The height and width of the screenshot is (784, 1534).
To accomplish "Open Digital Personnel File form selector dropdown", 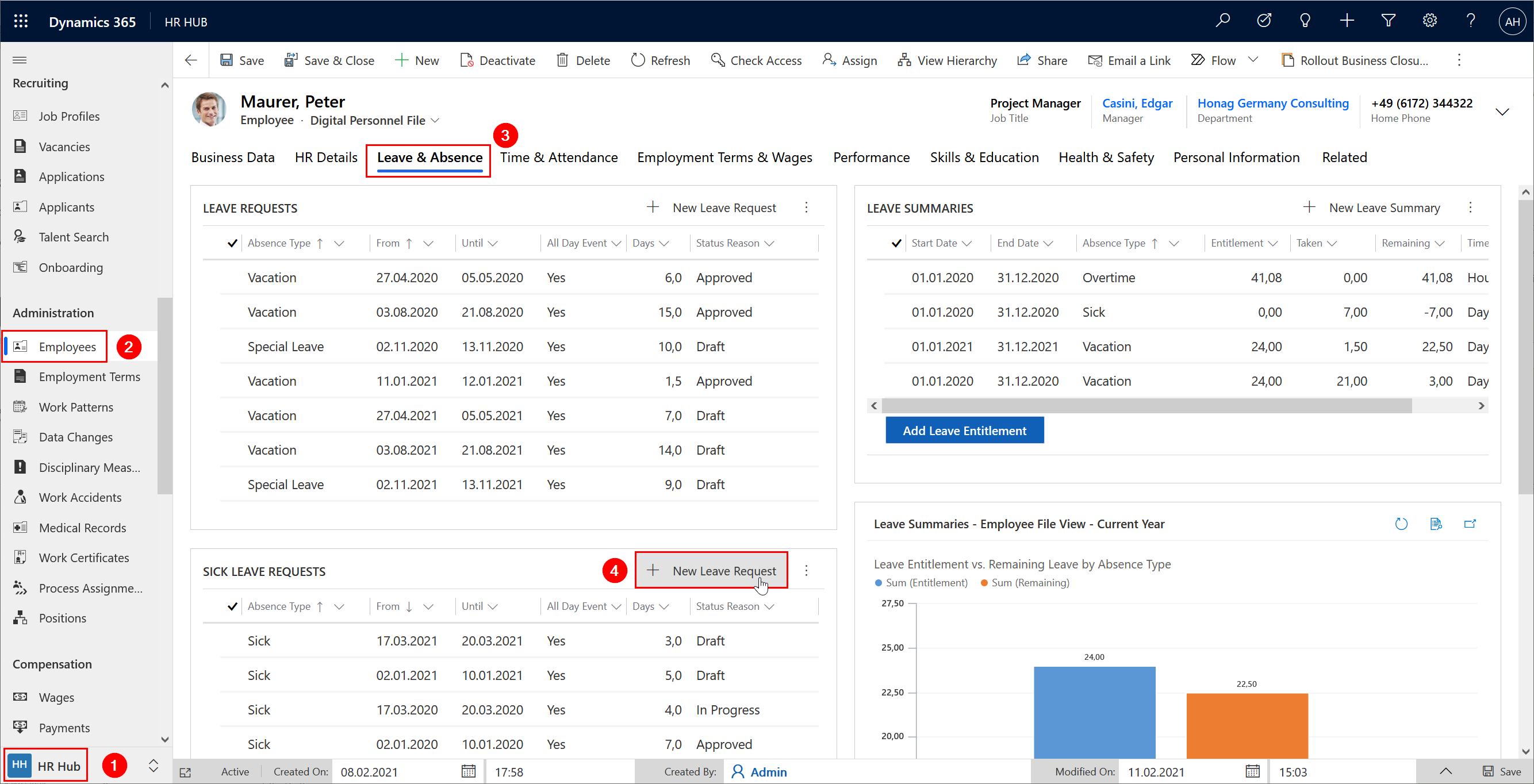I will [435, 120].
